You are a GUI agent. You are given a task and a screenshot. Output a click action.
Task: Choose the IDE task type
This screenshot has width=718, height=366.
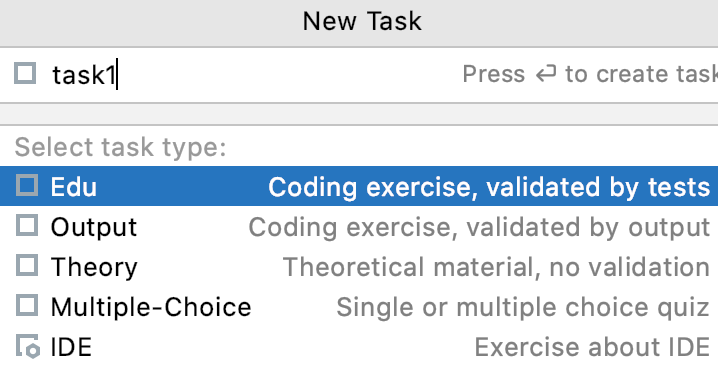tap(359, 346)
